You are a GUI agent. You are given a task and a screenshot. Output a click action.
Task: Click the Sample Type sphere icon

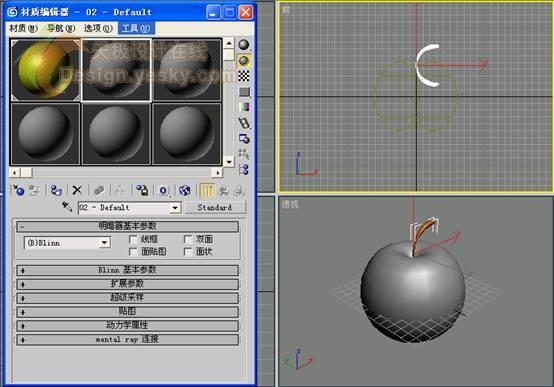(244, 45)
